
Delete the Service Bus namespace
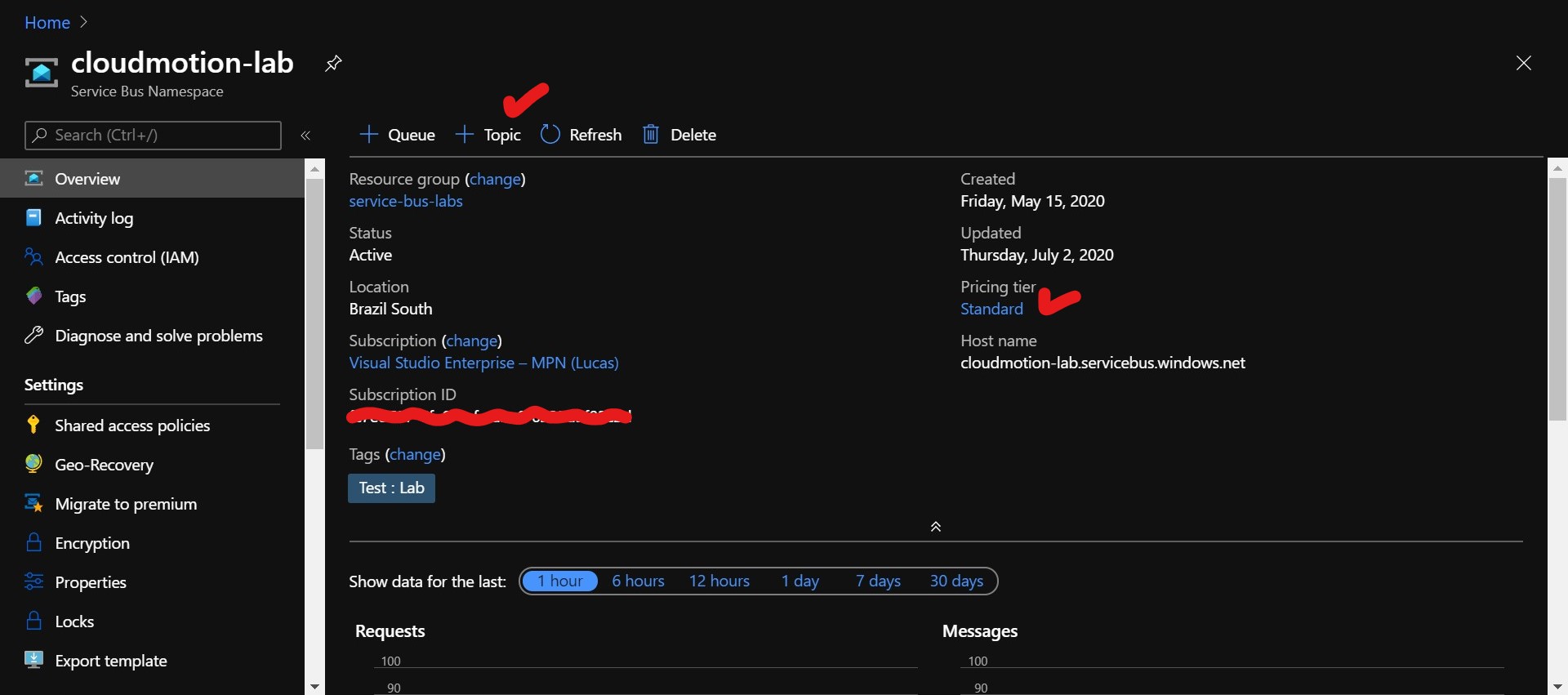(x=679, y=135)
